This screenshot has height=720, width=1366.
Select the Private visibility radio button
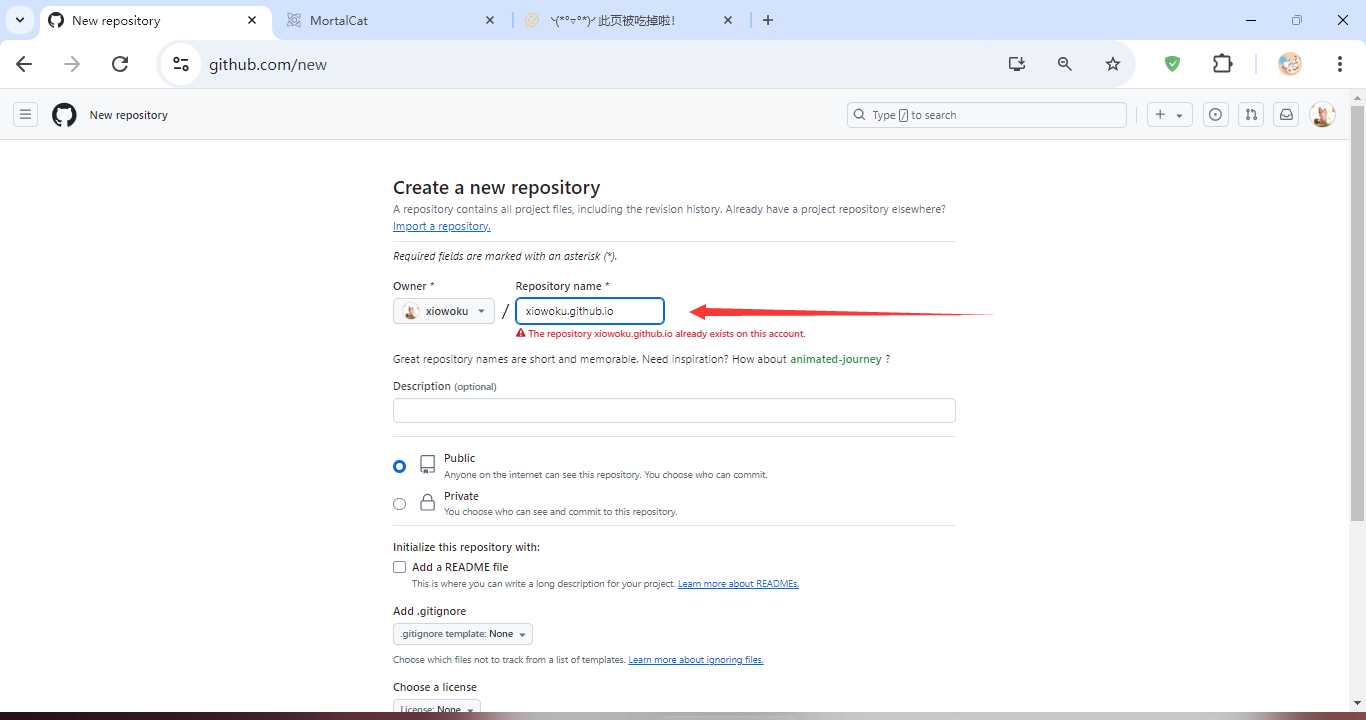coord(400,504)
